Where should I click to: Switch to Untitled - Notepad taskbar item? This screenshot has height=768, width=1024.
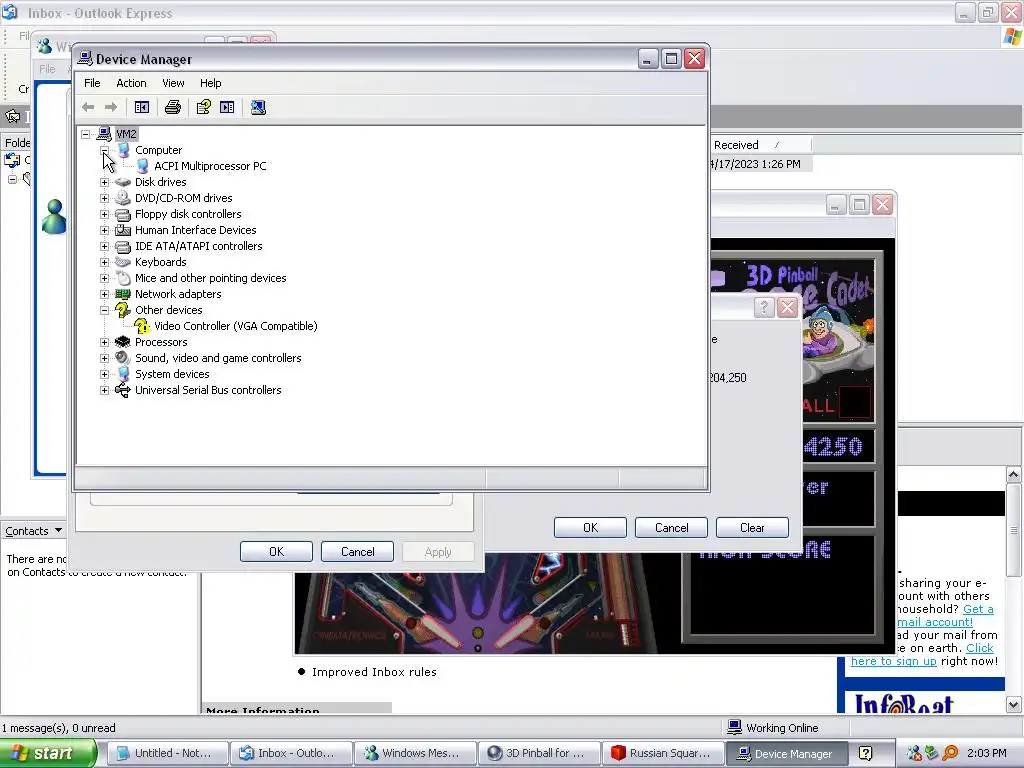(x=167, y=753)
